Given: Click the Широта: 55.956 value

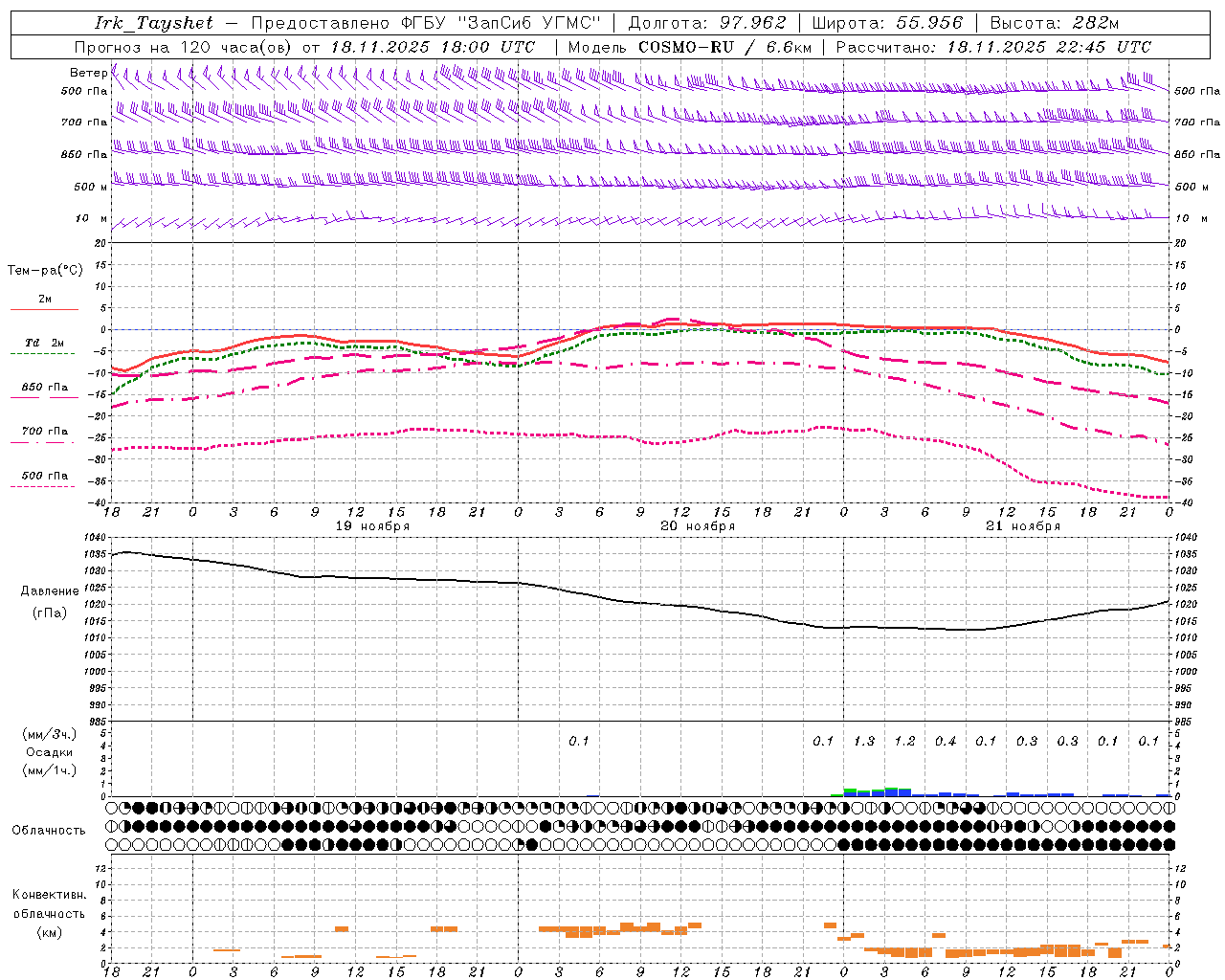Looking at the screenshot, I should 887,23.
